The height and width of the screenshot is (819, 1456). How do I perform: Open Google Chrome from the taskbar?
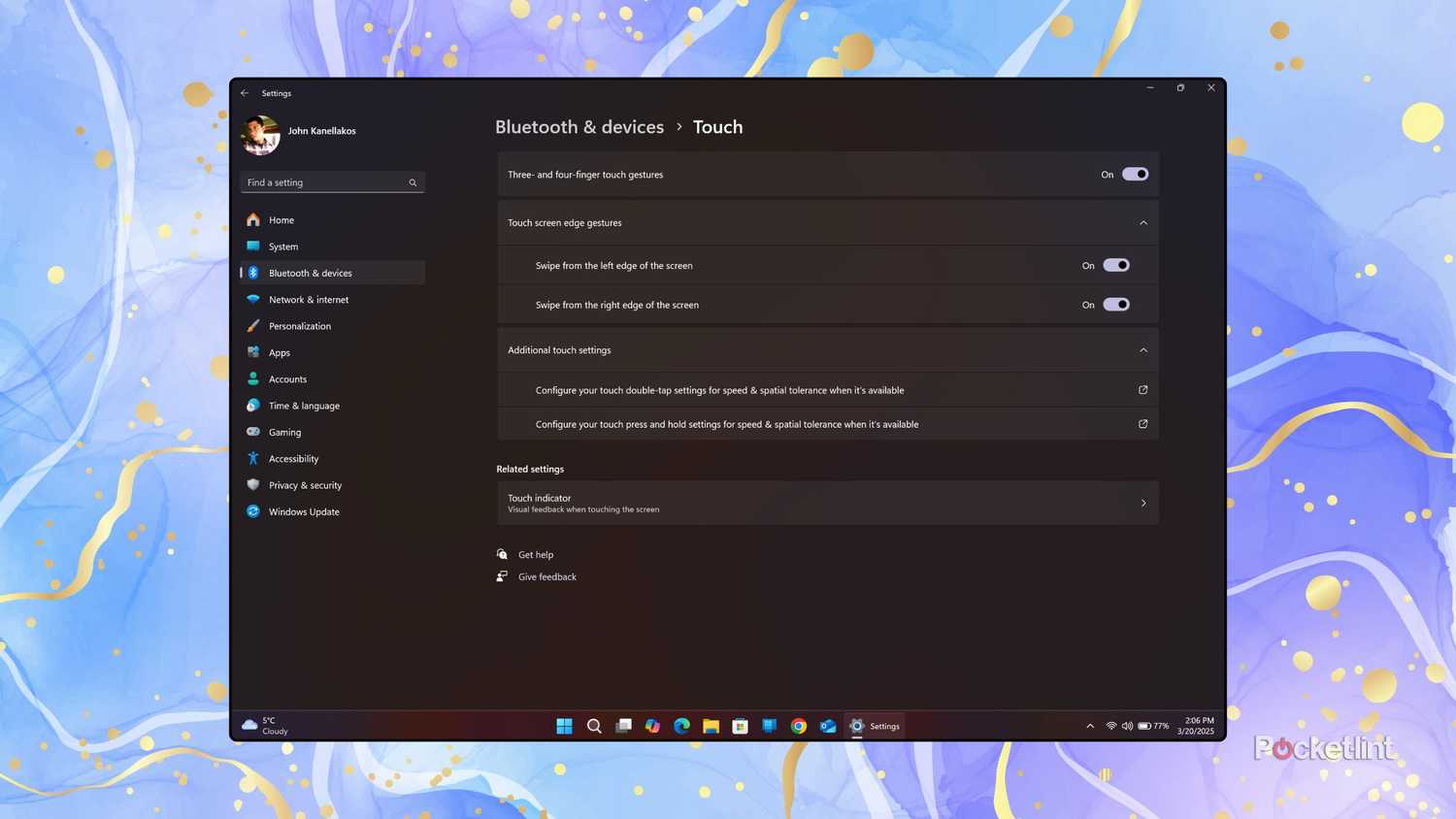pos(799,726)
